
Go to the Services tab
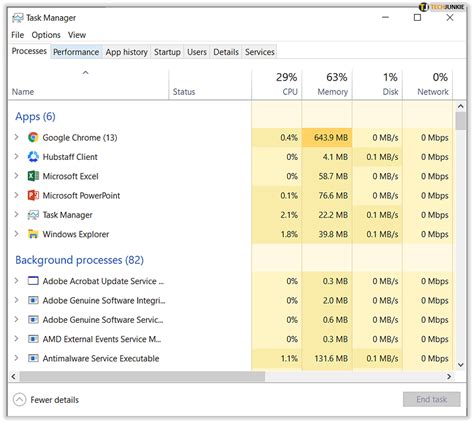(x=260, y=52)
